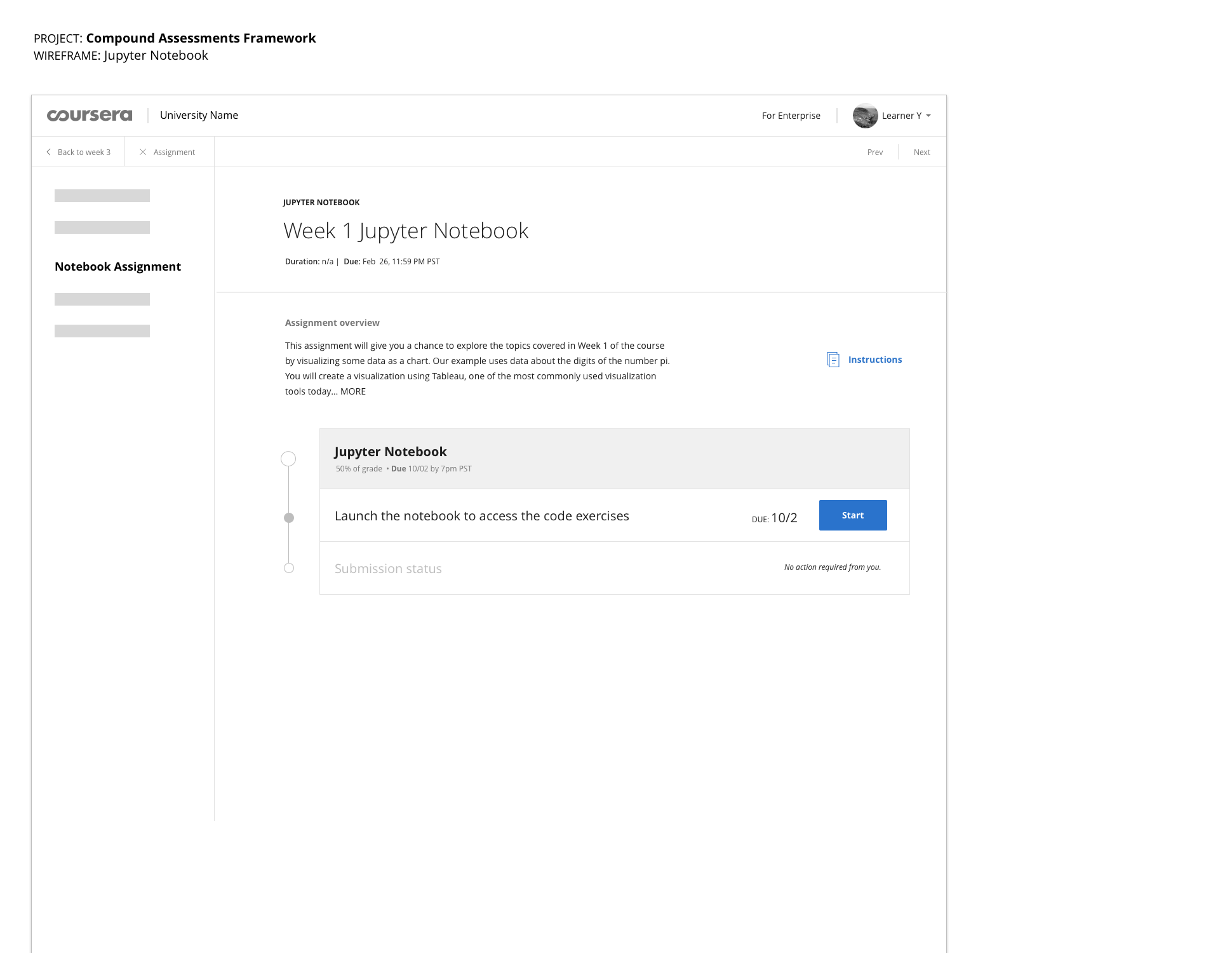The height and width of the screenshot is (953, 1232).
Task: Open the For Enterprise link
Action: click(x=791, y=116)
